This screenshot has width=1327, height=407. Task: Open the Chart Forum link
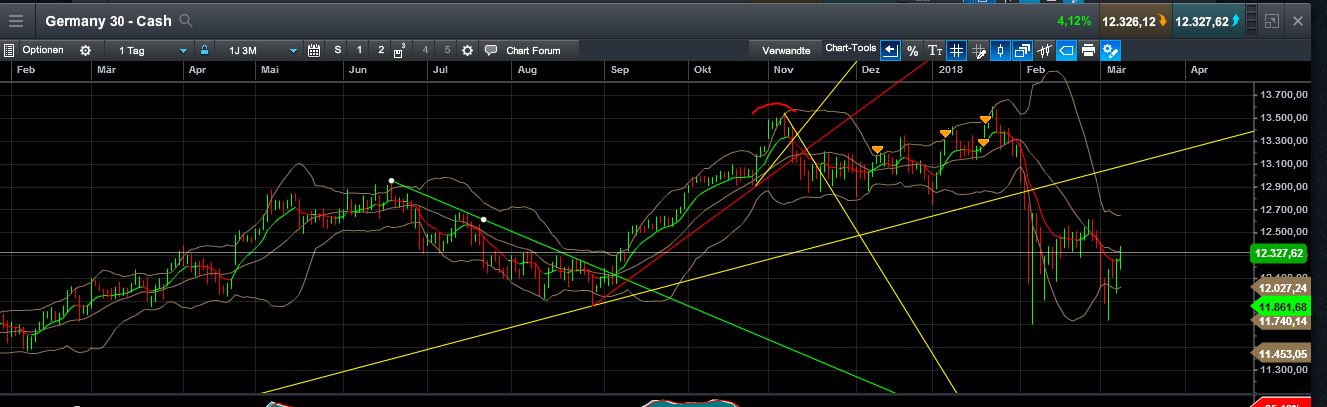(533, 50)
